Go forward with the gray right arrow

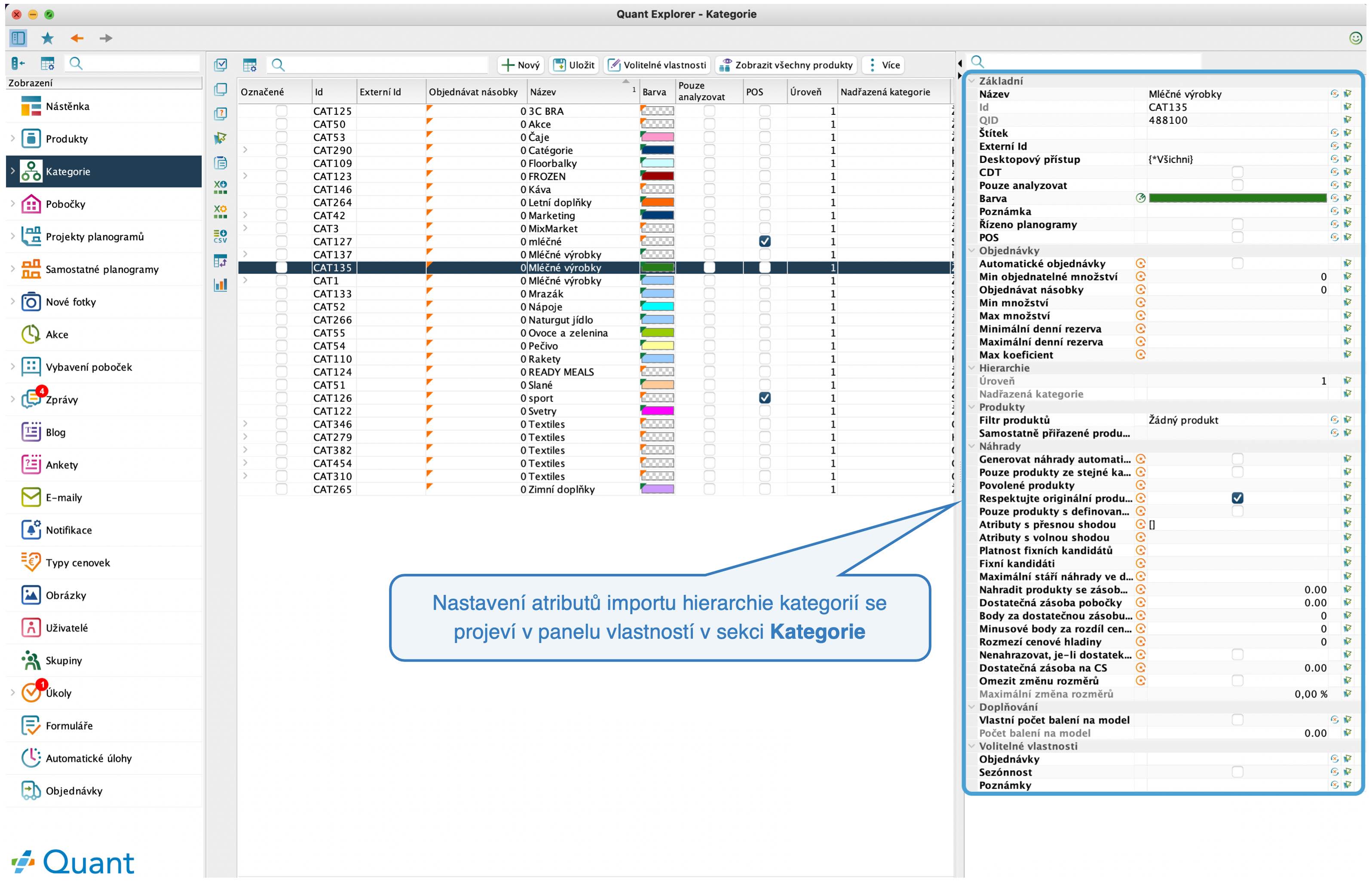106,38
